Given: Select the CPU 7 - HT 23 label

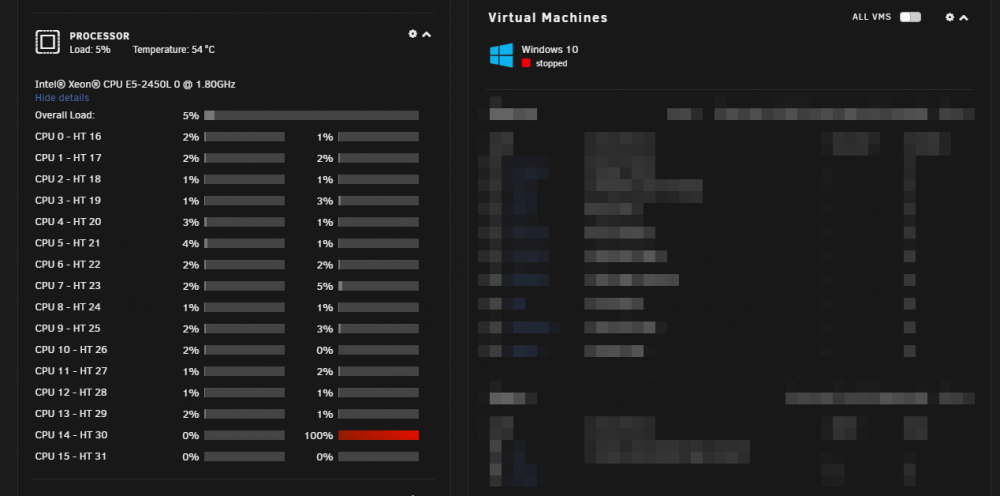Looking at the screenshot, I should click(68, 286).
